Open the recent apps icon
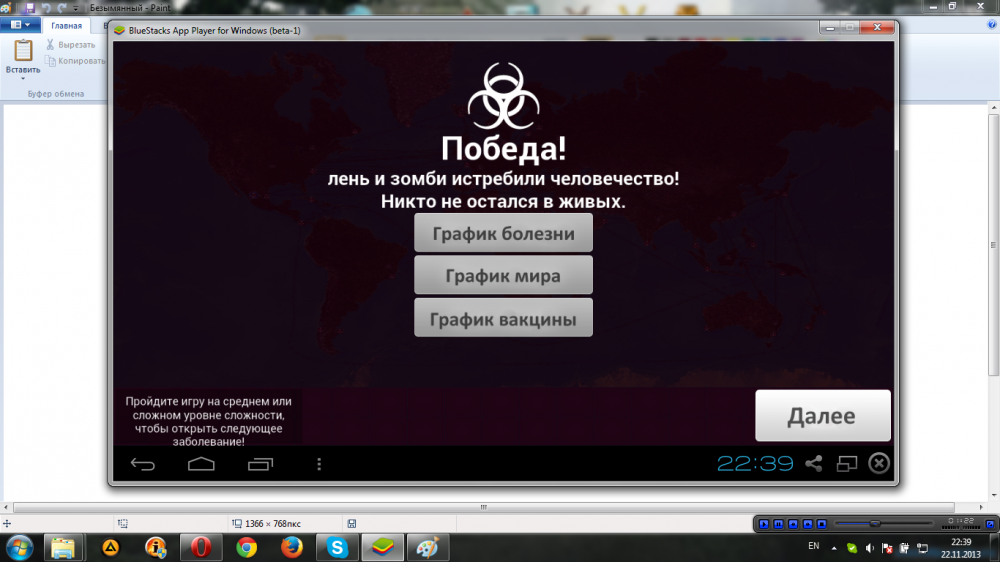This screenshot has width=1000, height=562. pyautogui.click(x=260, y=464)
